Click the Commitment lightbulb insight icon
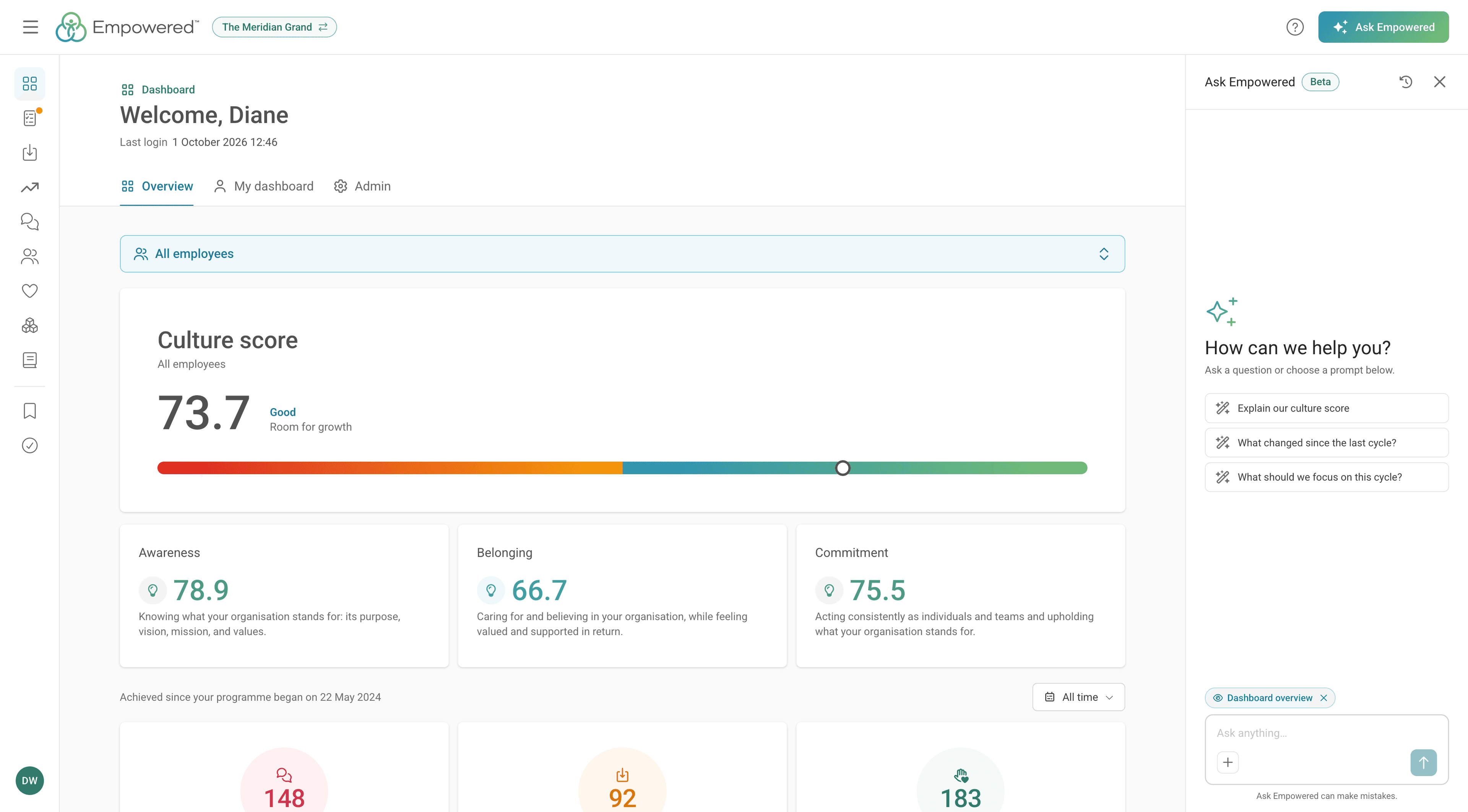Image resolution: width=1468 pixels, height=812 pixels. 829,590
